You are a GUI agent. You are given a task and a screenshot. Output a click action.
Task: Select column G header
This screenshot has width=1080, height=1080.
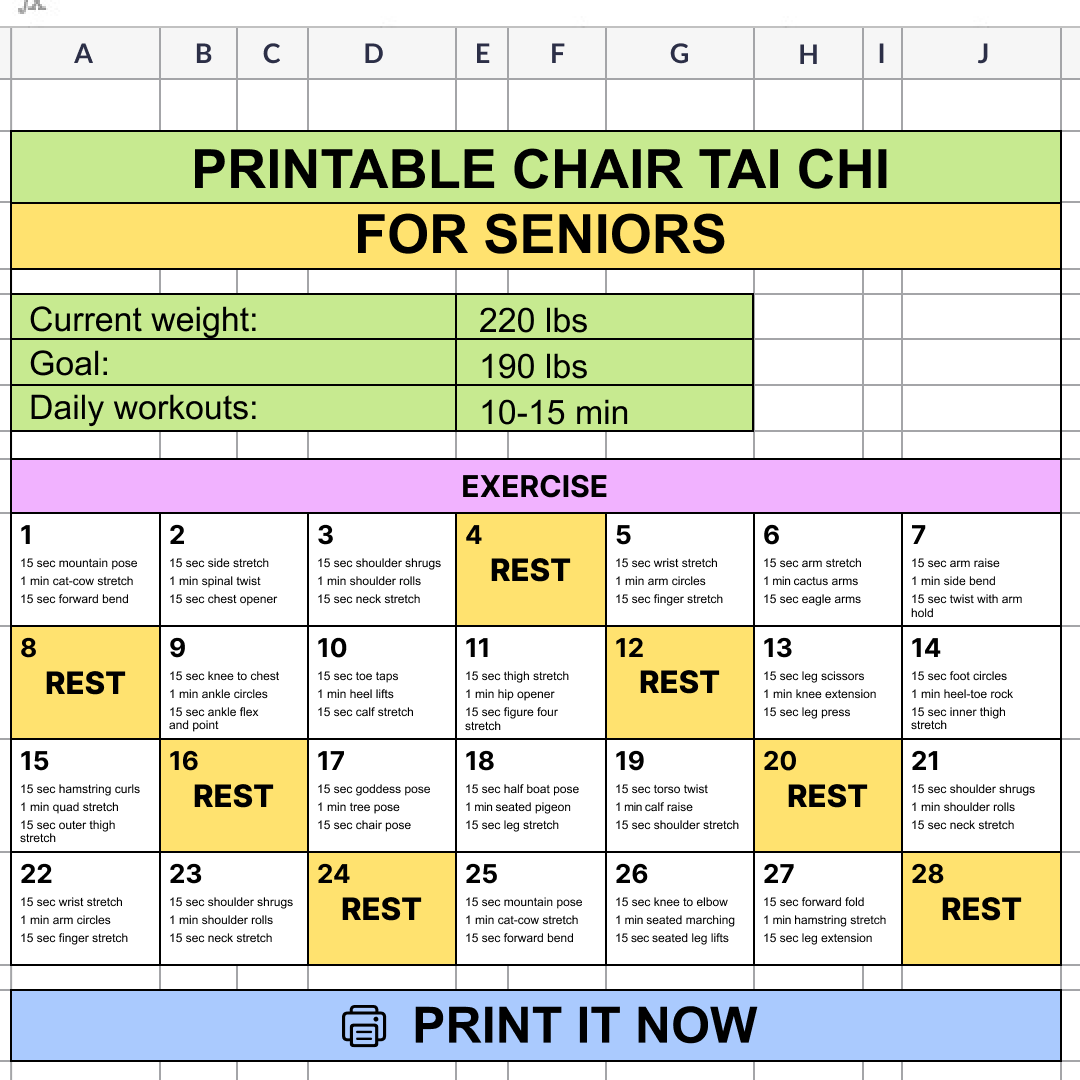pyautogui.click(x=680, y=53)
